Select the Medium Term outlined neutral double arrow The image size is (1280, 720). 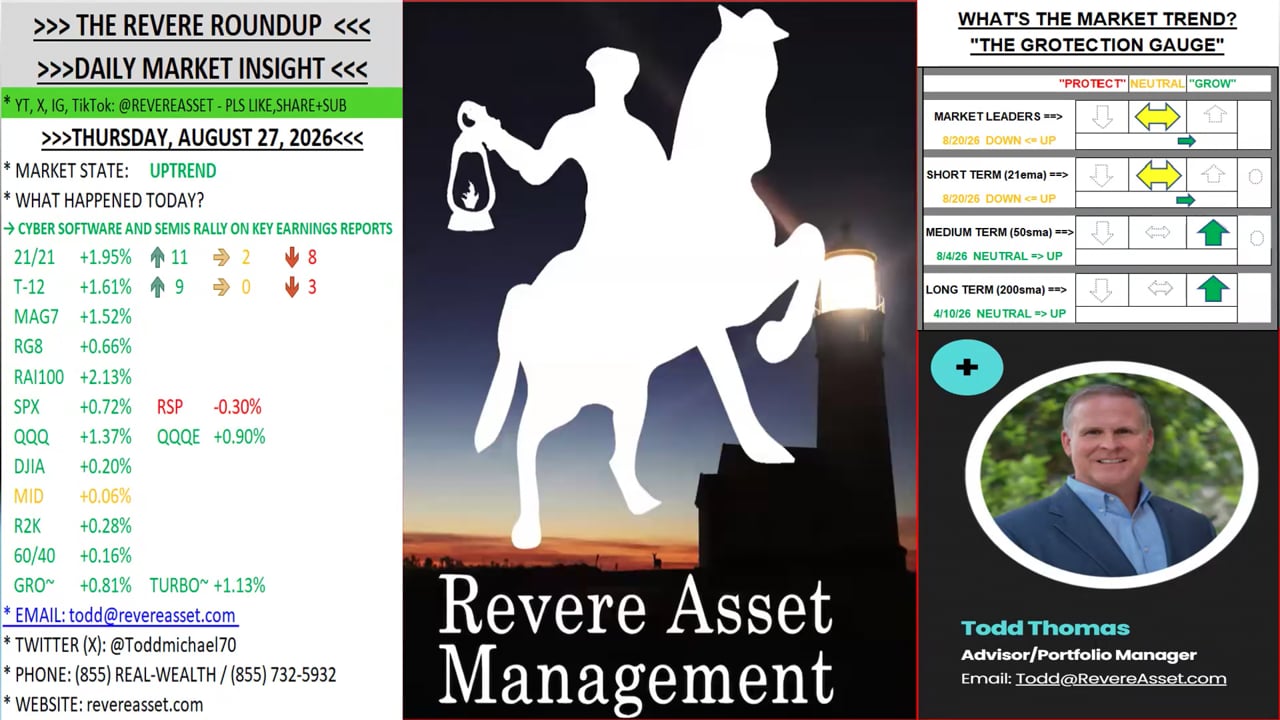coord(1158,232)
